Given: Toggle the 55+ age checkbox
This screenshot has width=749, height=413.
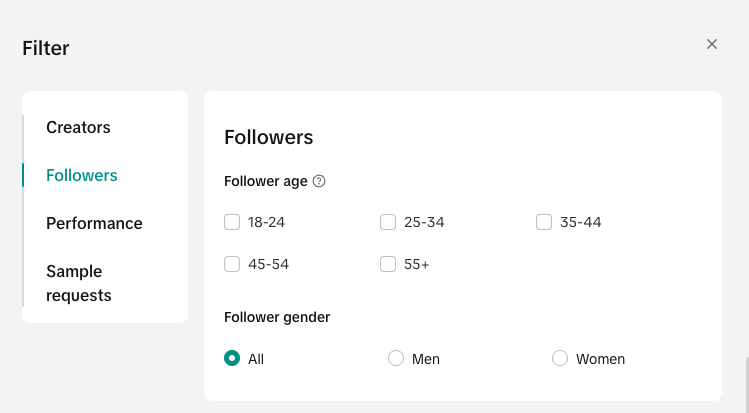Looking at the screenshot, I should click(x=388, y=264).
